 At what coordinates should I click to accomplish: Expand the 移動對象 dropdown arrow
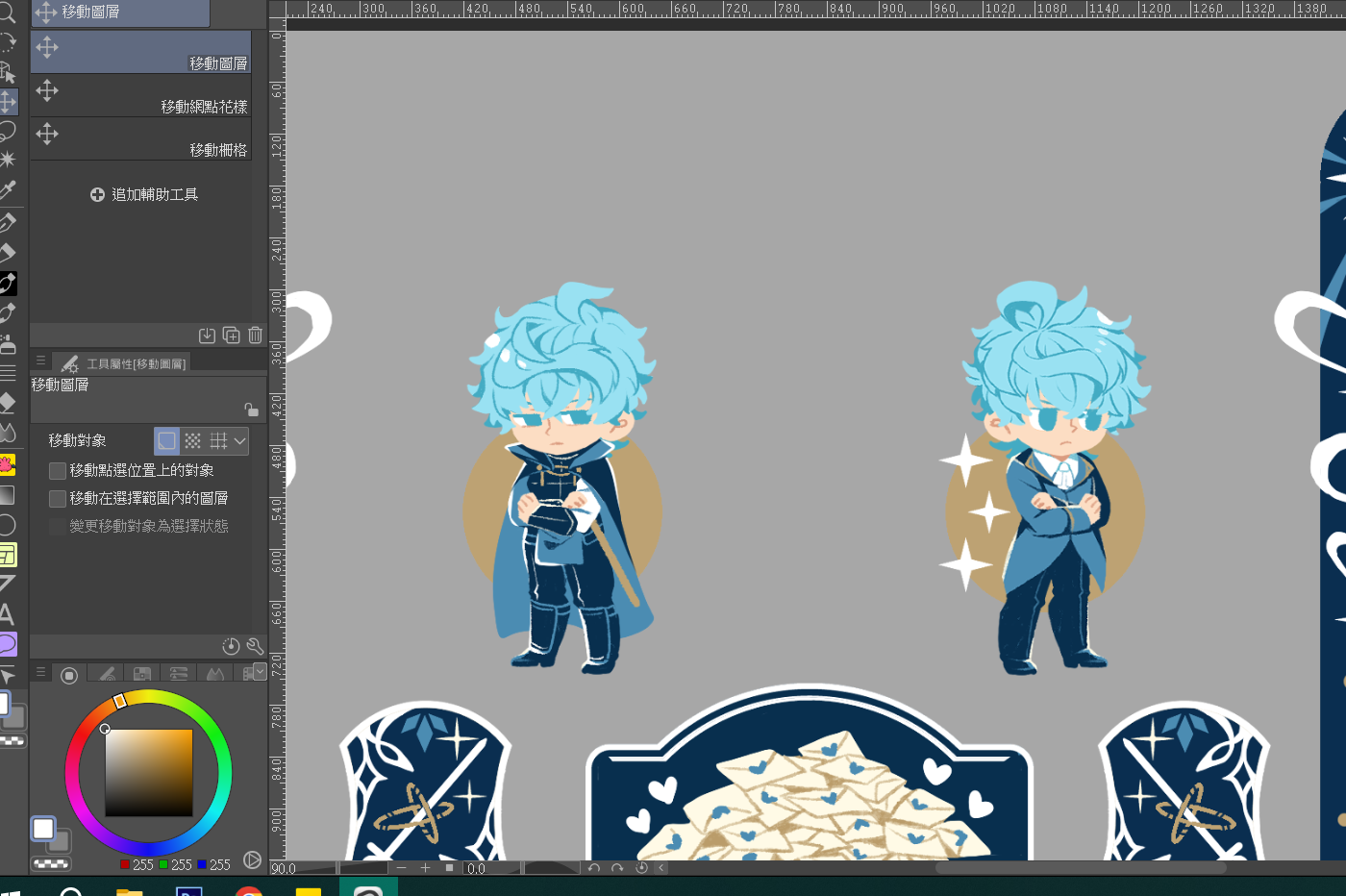tap(239, 441)
